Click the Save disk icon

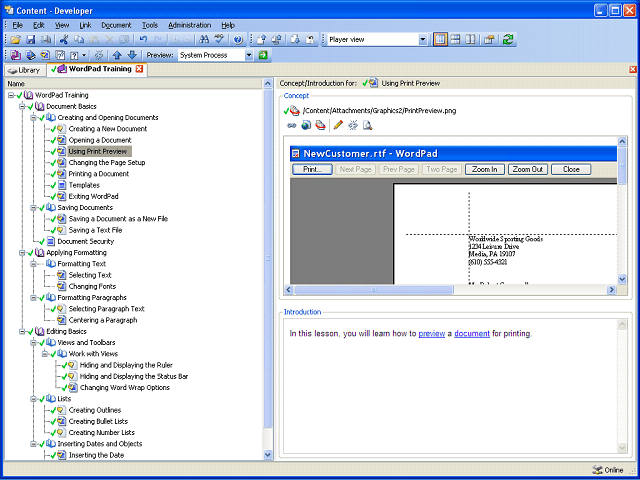pos(31,40)
